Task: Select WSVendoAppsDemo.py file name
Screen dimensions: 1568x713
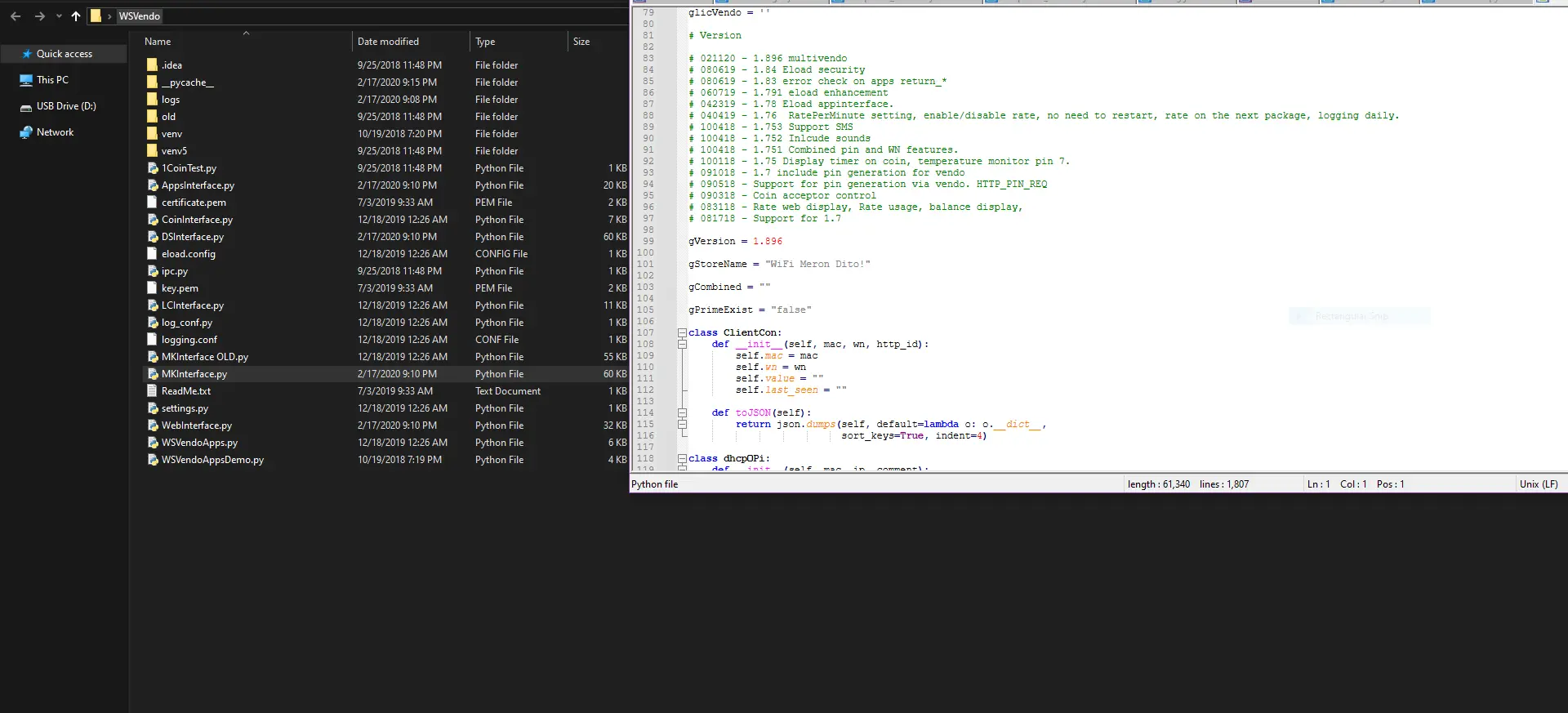Action: coord(212,460)
